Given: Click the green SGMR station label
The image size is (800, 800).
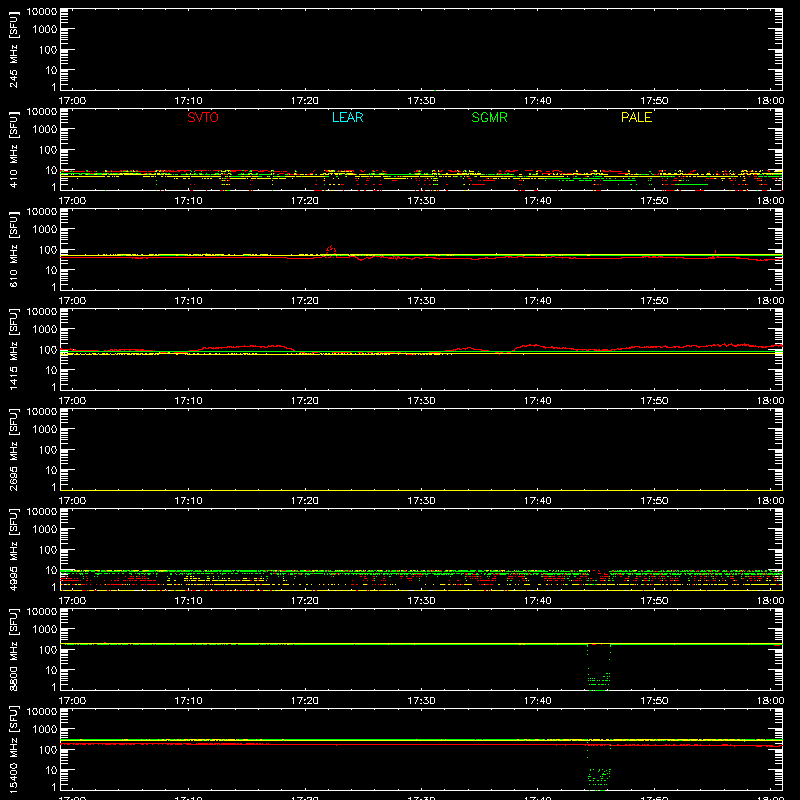Looking at the screenshot, I should pyautogui.click(x=489, y=117).
